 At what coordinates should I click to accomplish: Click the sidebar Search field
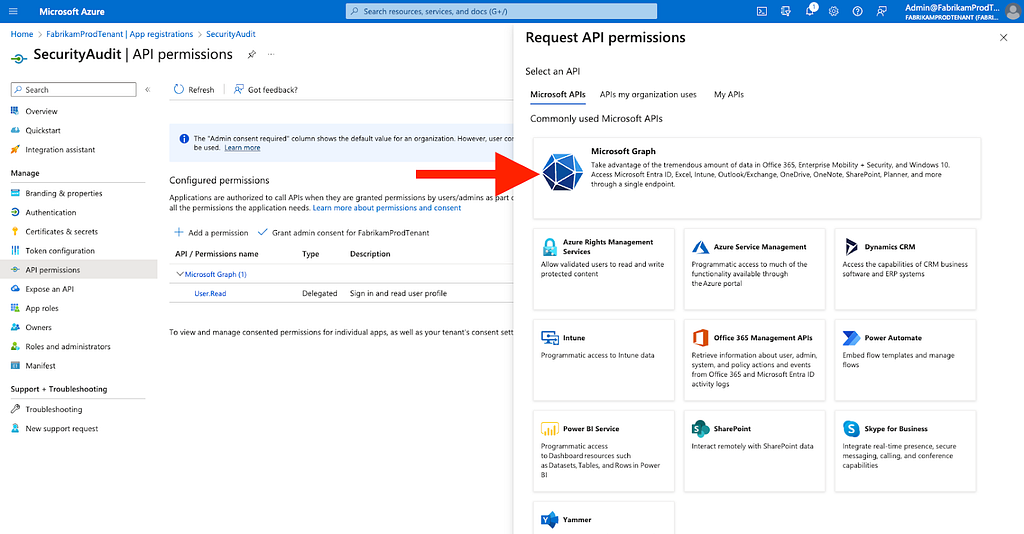point(74,89)
